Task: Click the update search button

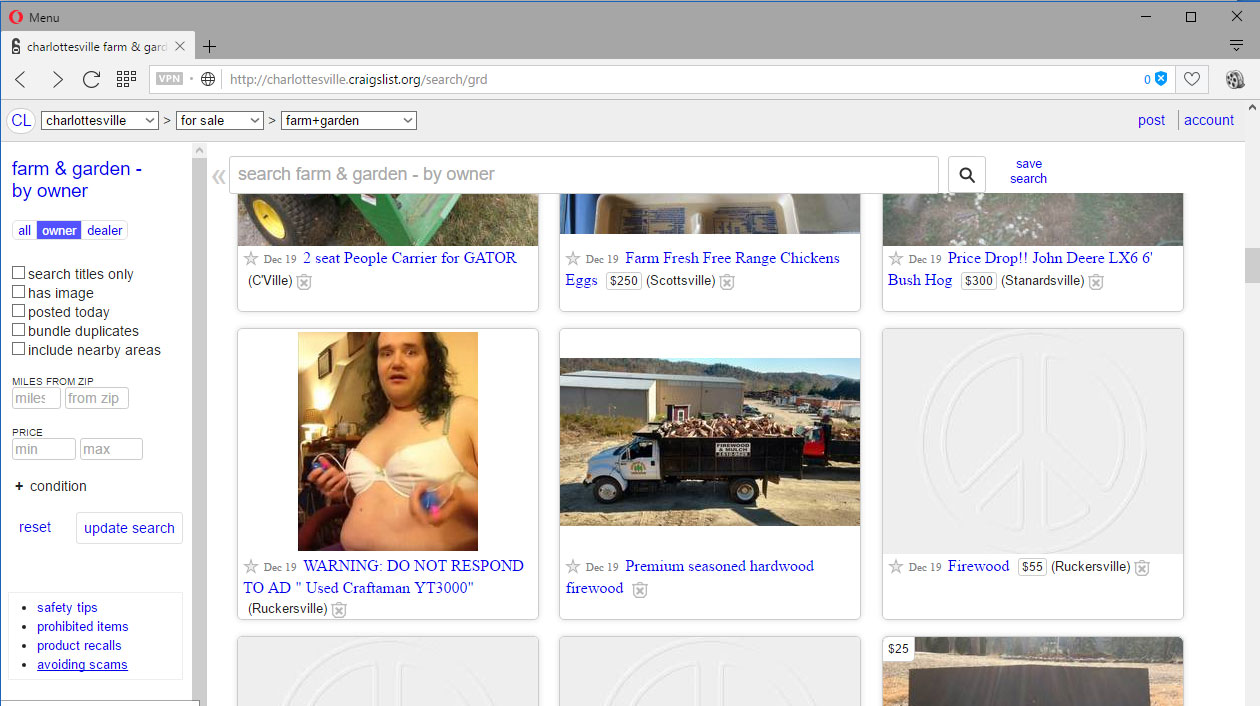Action: click(x=129, y=528)
